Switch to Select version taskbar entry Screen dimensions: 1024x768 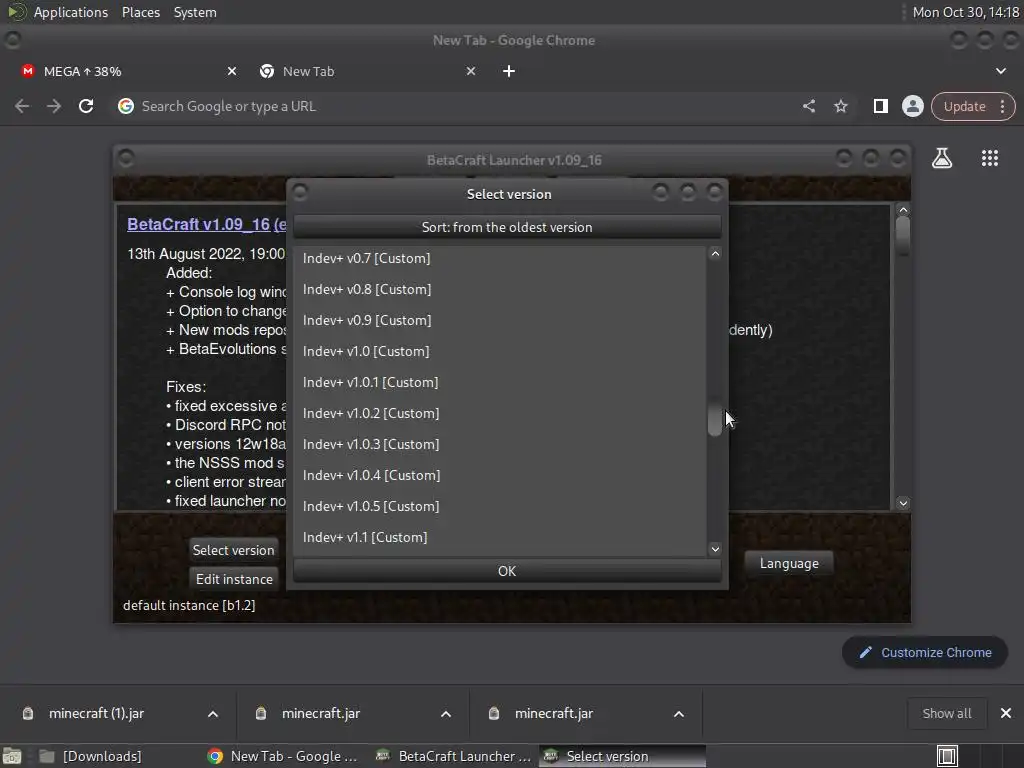pos(622,756)
